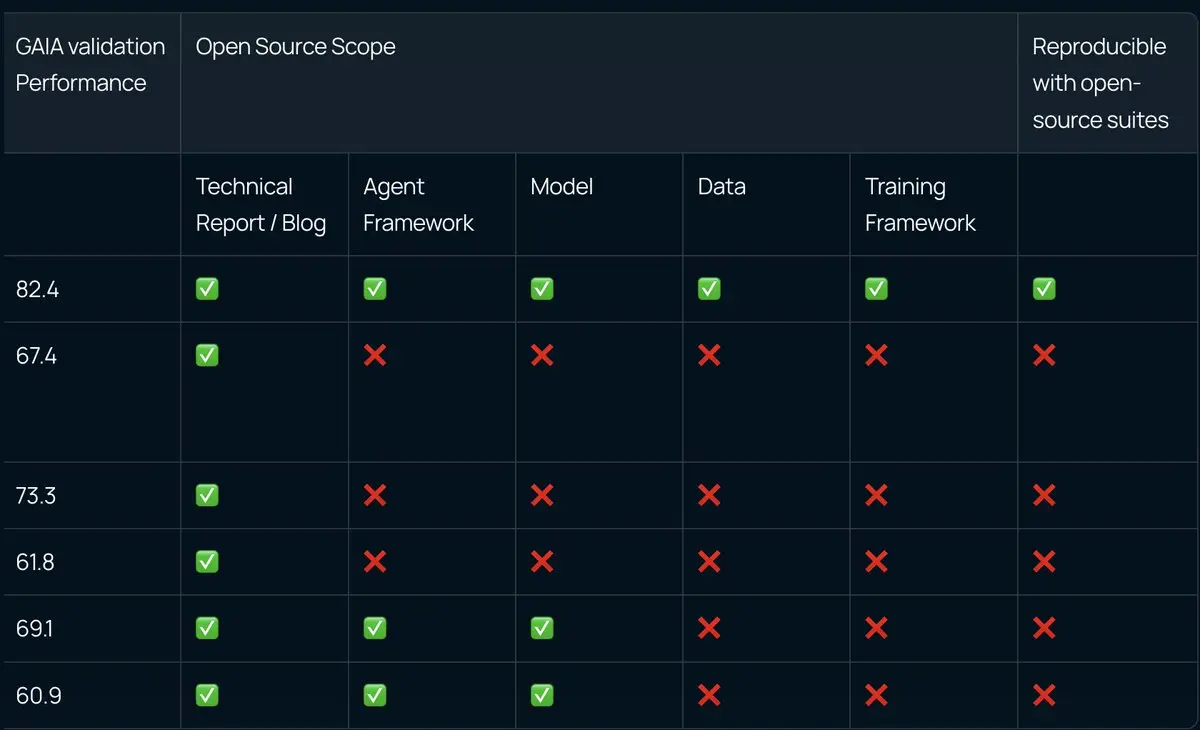Select the 61.8 performance value
This screenshot has height=730, width=1200.
[x=35, y=562]
